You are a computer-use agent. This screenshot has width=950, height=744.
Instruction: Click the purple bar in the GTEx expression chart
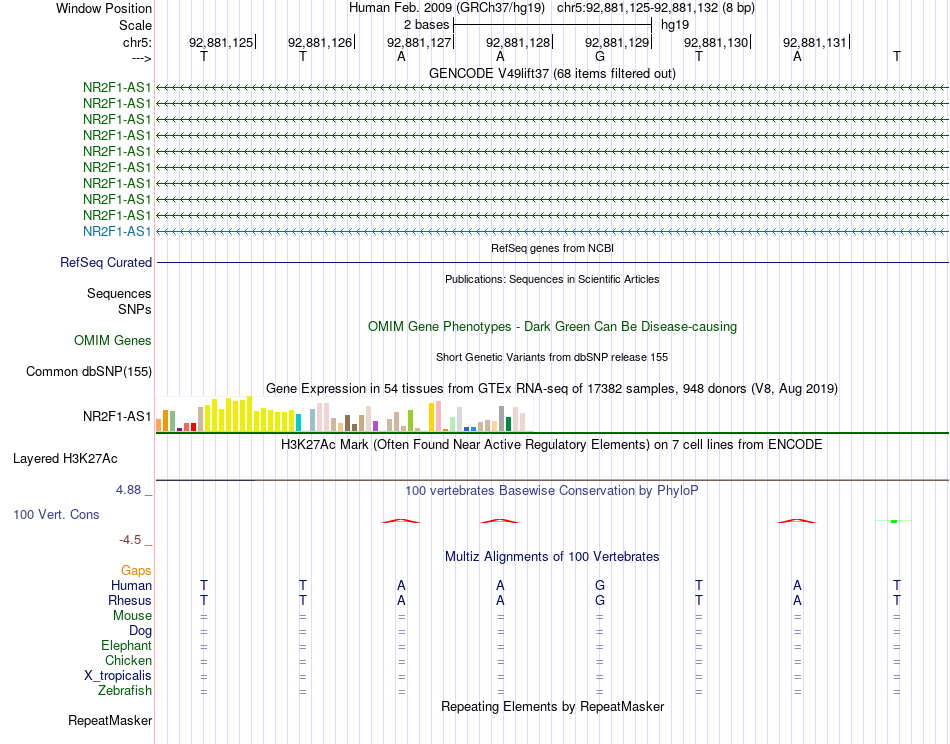click(376, 426)
